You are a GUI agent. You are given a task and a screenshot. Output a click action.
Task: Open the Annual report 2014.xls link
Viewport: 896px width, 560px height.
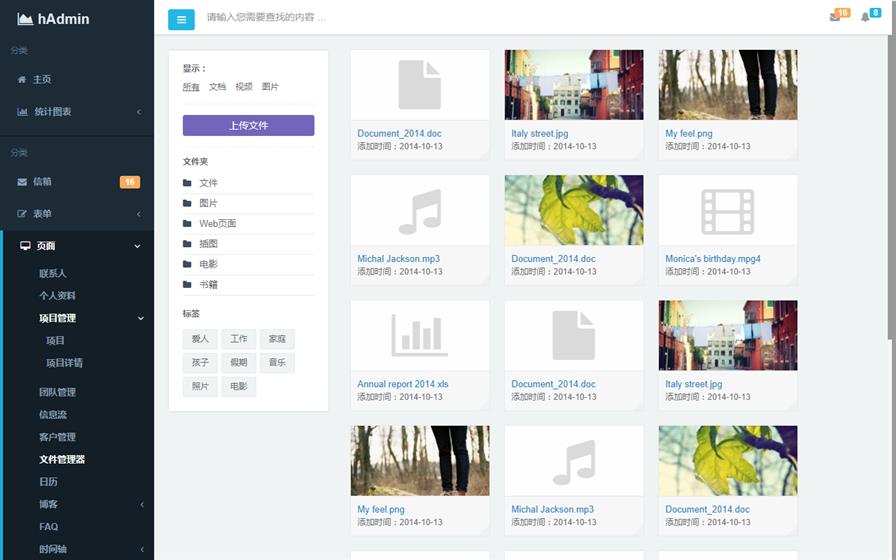403,384
